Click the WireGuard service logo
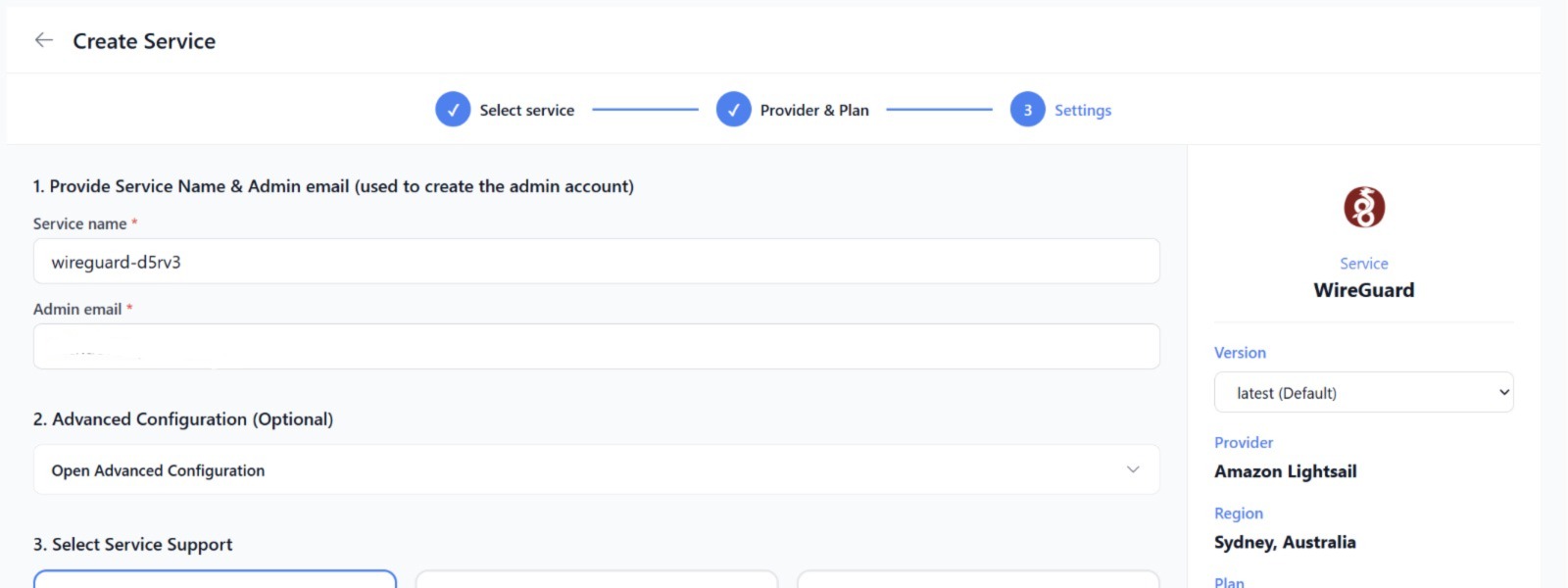This screenshot has height=588, width=1568. pyautogui.click(x=1363, y=207)
